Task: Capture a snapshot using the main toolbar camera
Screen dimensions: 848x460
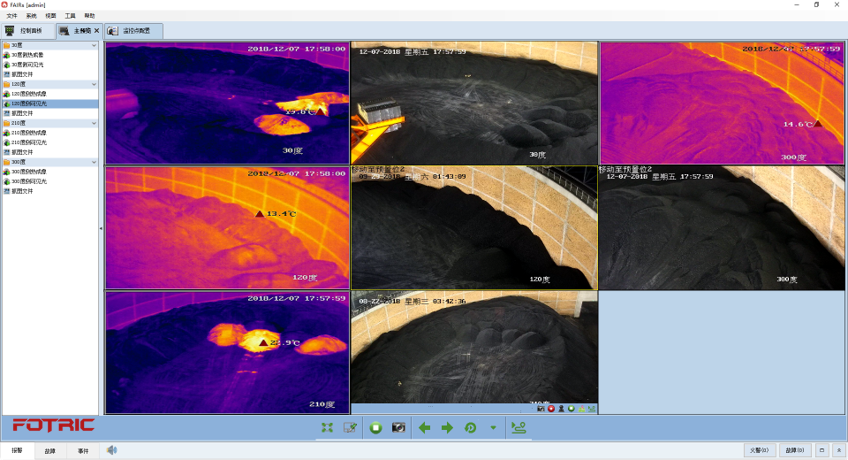Action: point(399,428)
